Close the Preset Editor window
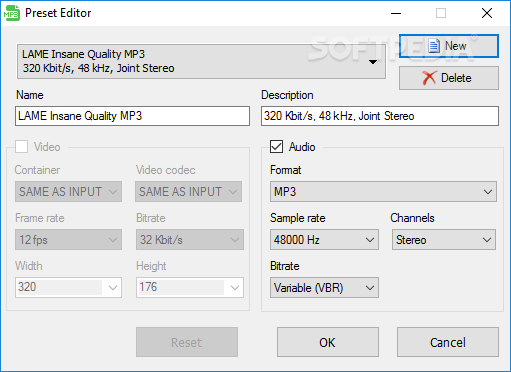Viewport: 511px width, 372px height. coord(487,13)
